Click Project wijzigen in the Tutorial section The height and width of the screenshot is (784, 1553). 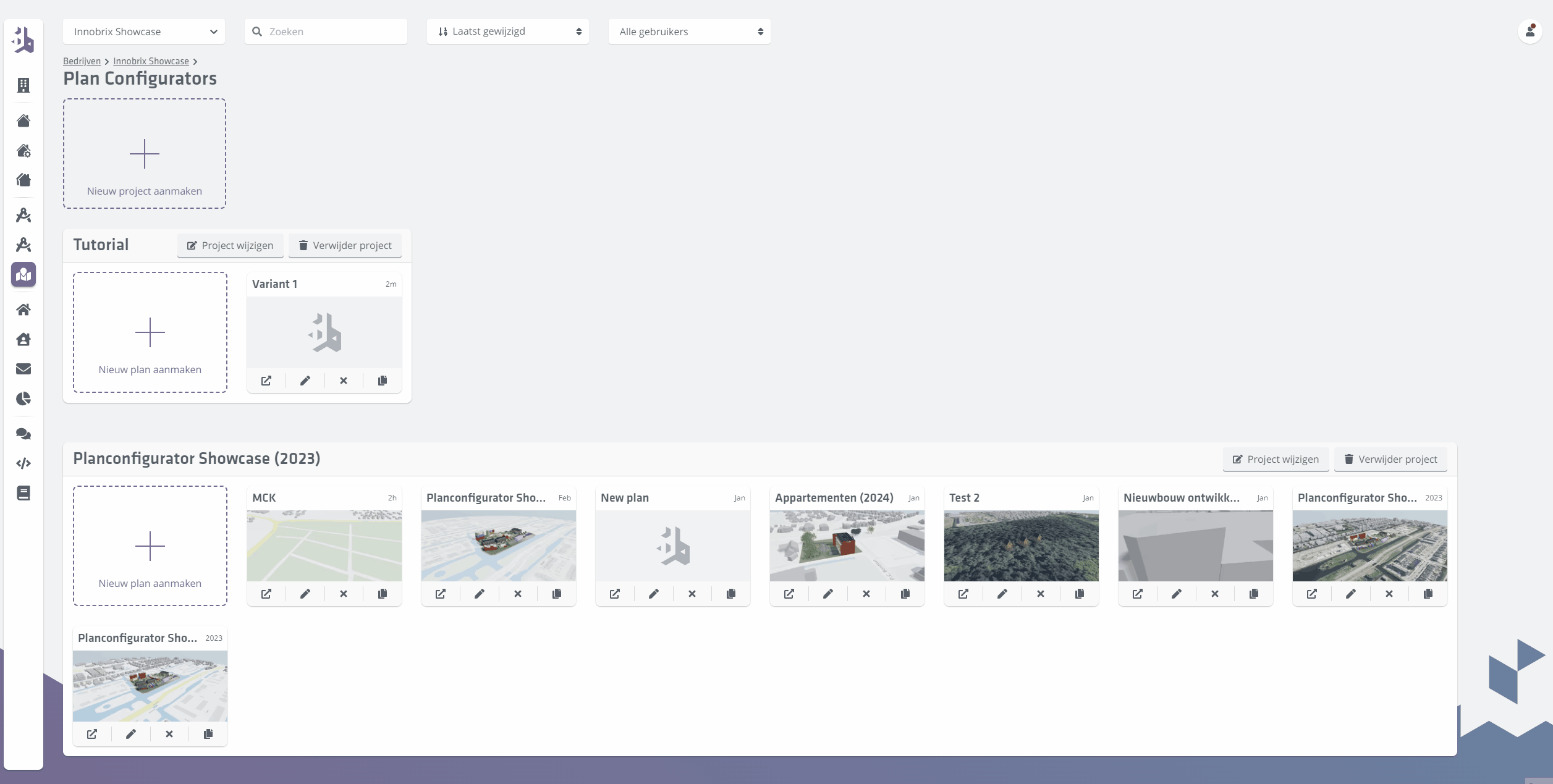[x=230, y=245]
